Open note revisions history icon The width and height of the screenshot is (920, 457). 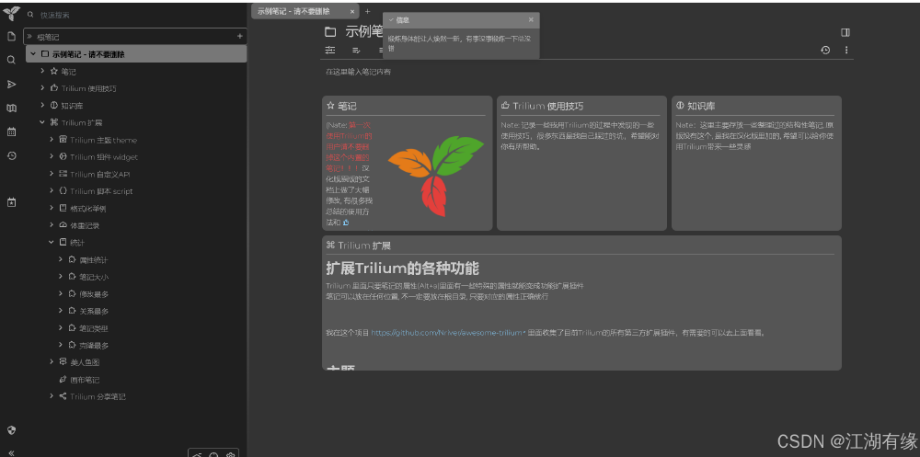[826, 50]
